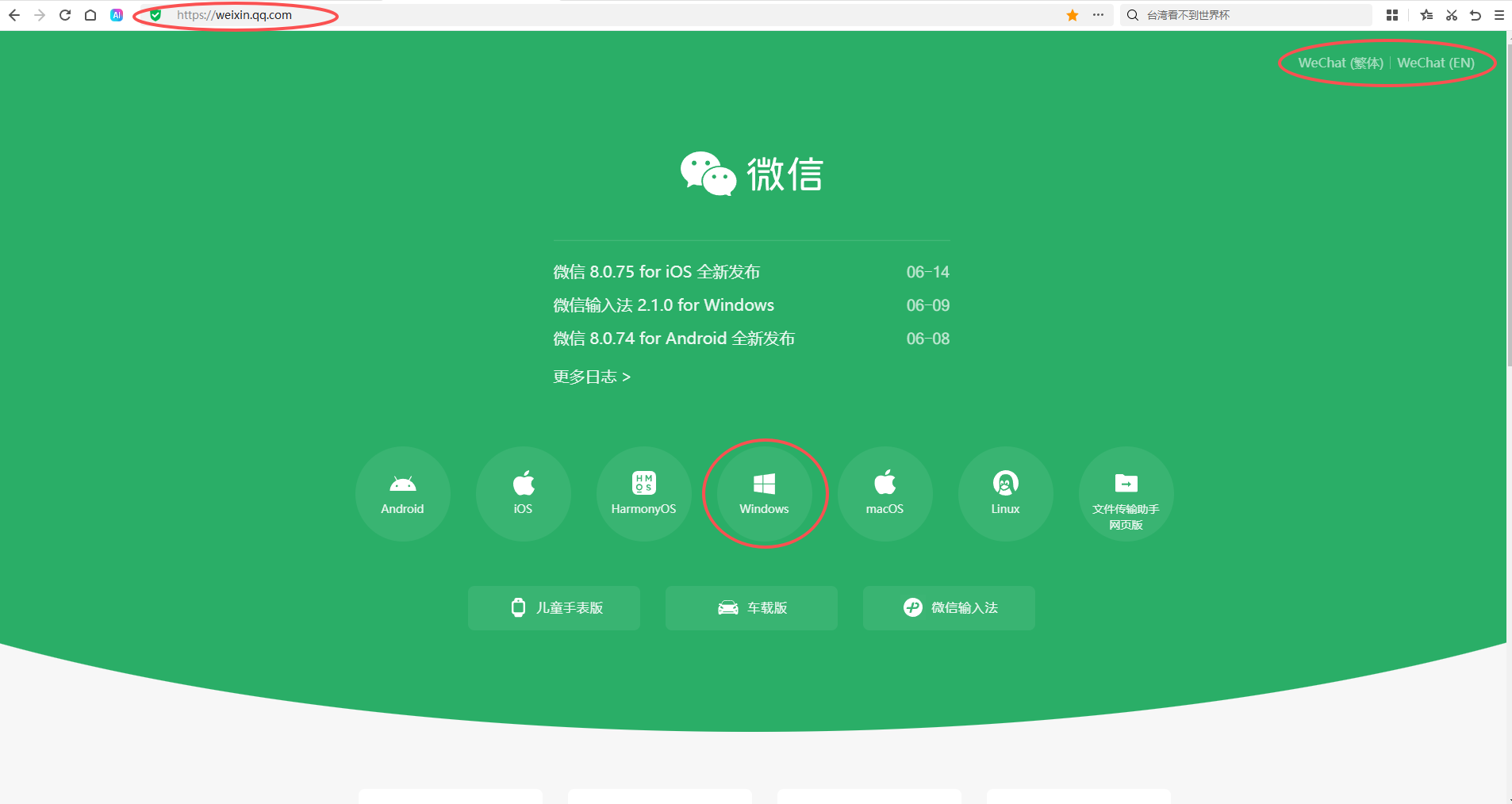Click the 06-14 date text
1512x804 pixels.
pos(928,272)
